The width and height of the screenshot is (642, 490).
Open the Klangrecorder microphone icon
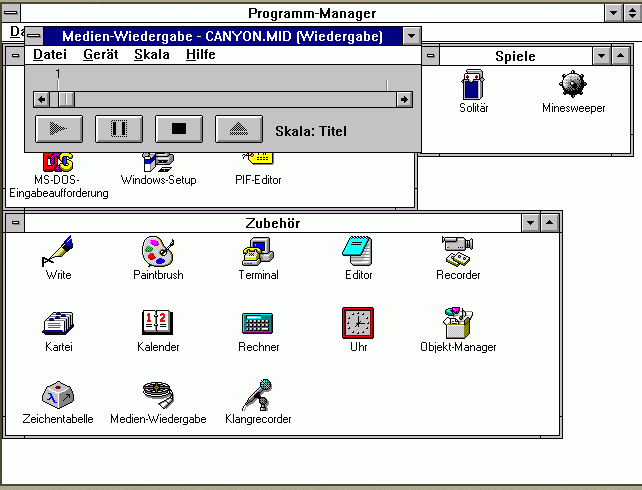[258, 395]
